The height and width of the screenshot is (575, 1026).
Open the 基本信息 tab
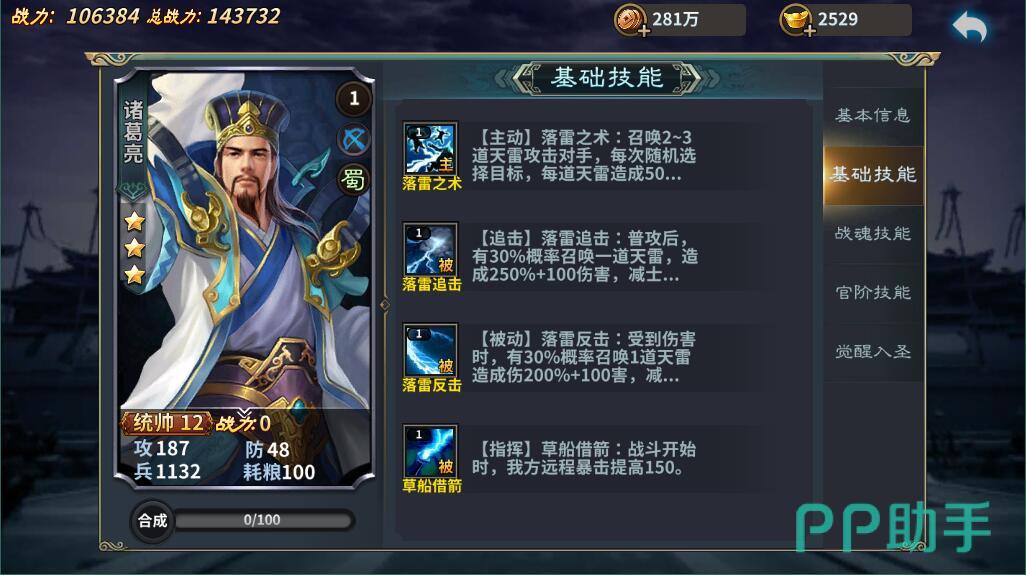[873, 116]
